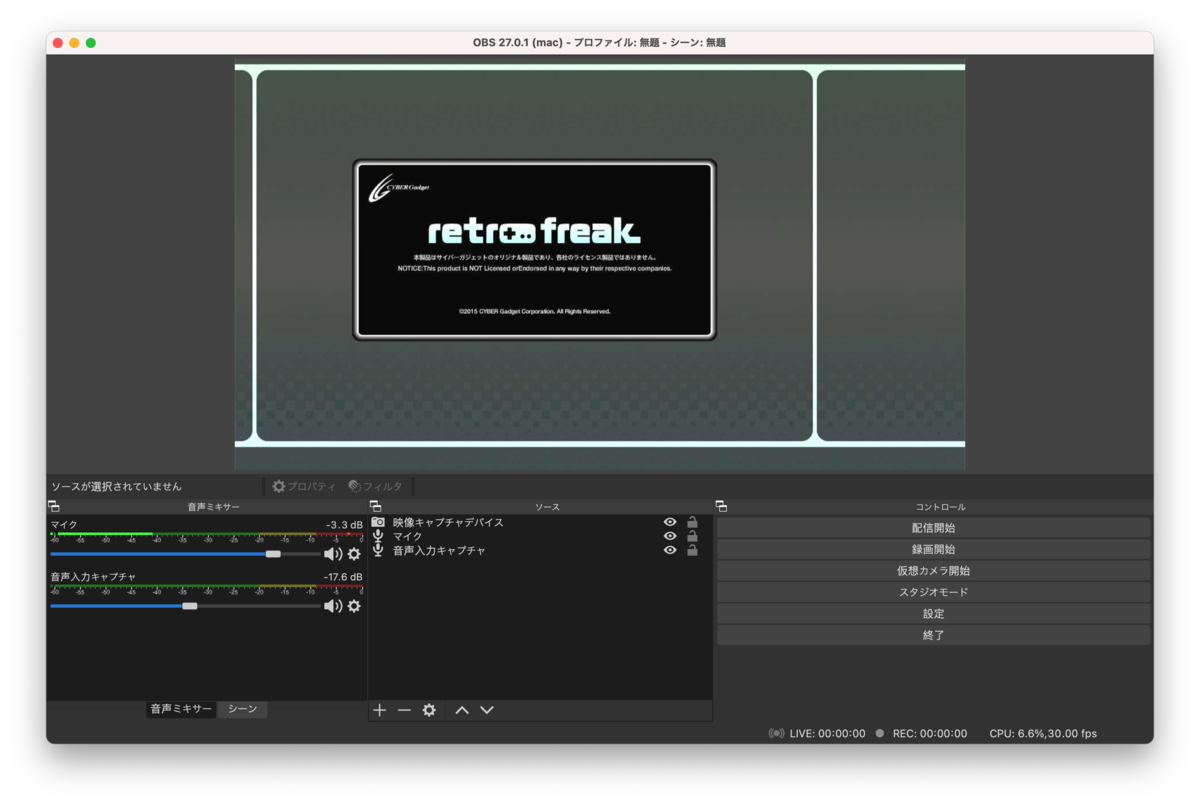Remove source with the minus icon
Image resolution: width=1200 pixels, height=805 pixels.
[x=404, y=710]
